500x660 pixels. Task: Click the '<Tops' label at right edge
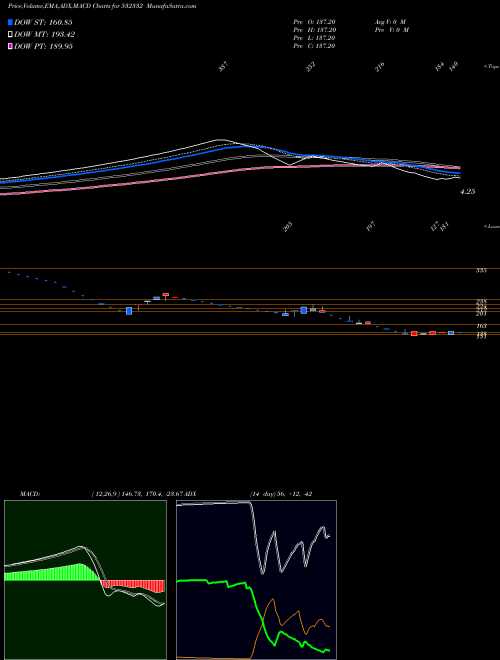(492, 67)
